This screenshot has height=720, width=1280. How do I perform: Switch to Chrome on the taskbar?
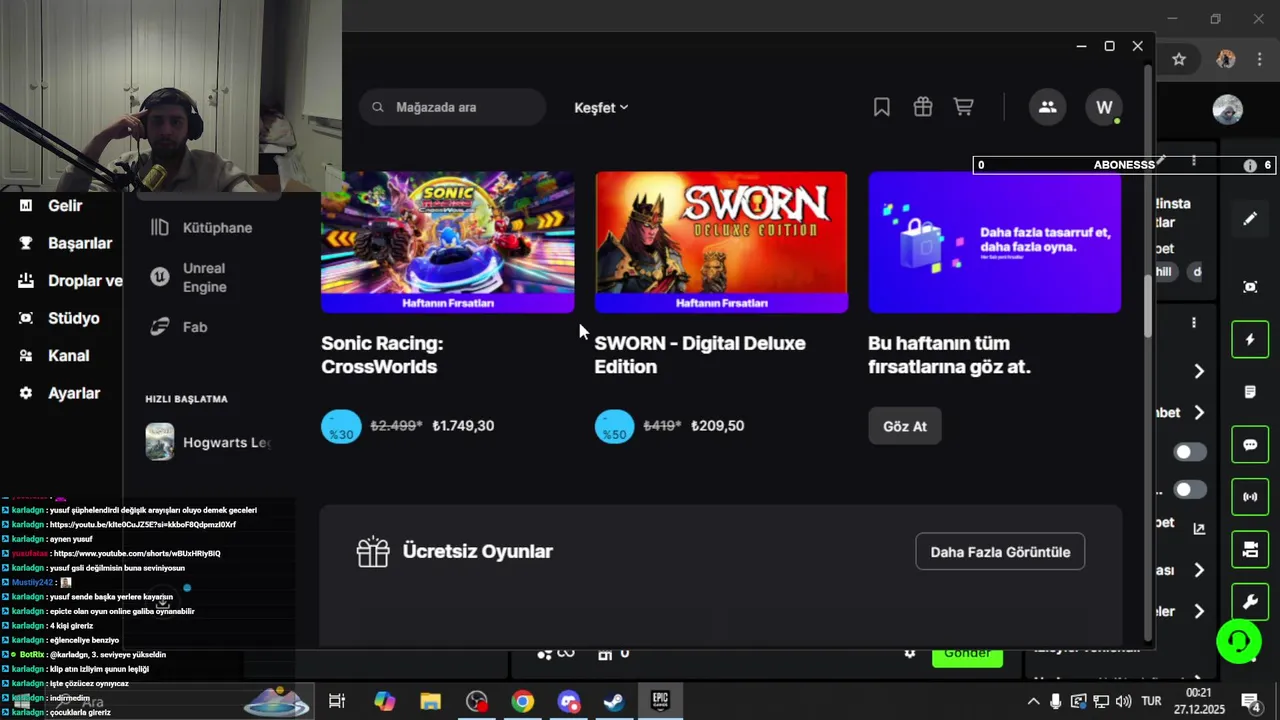(x=522, y=702)
